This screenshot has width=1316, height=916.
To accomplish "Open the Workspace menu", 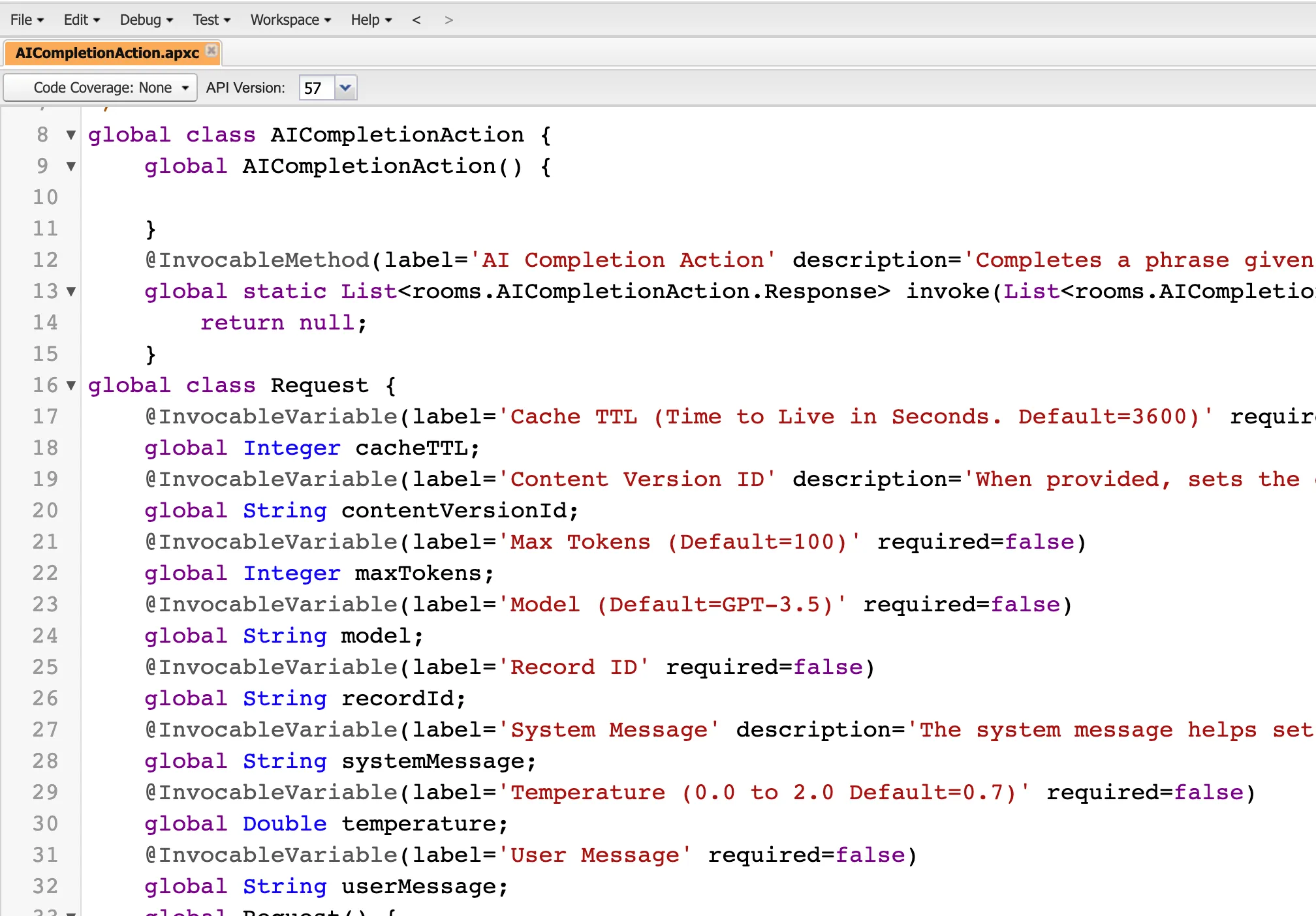I will 290,20.
